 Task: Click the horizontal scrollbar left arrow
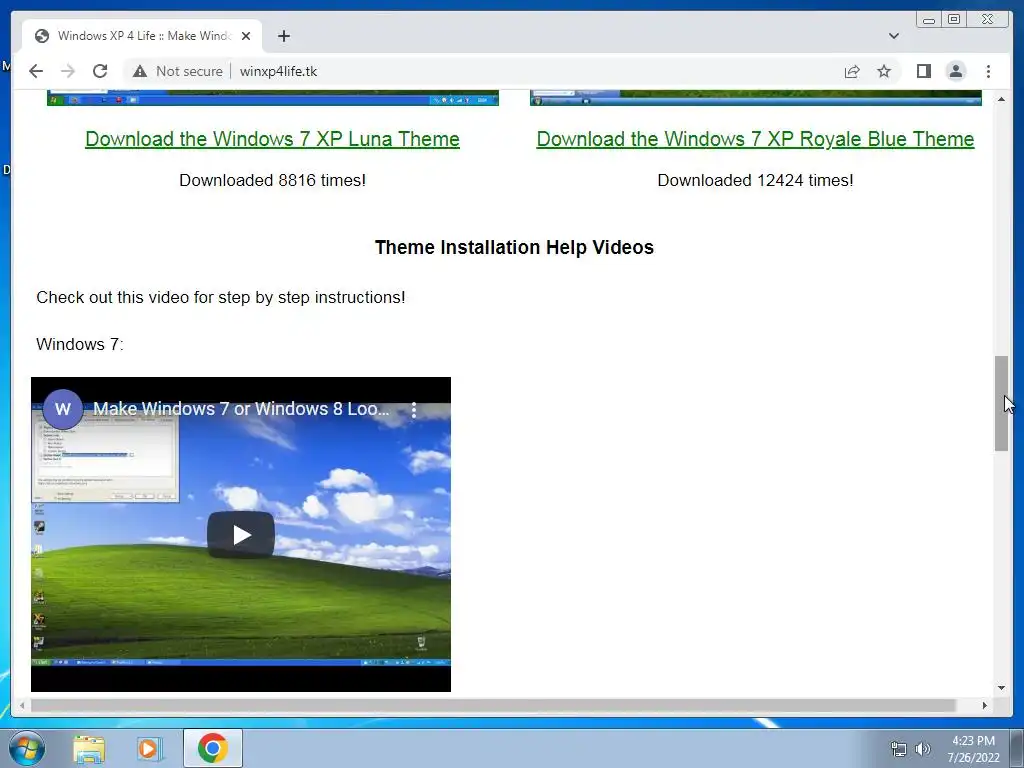pyautogui.click(x=22, y=705)
